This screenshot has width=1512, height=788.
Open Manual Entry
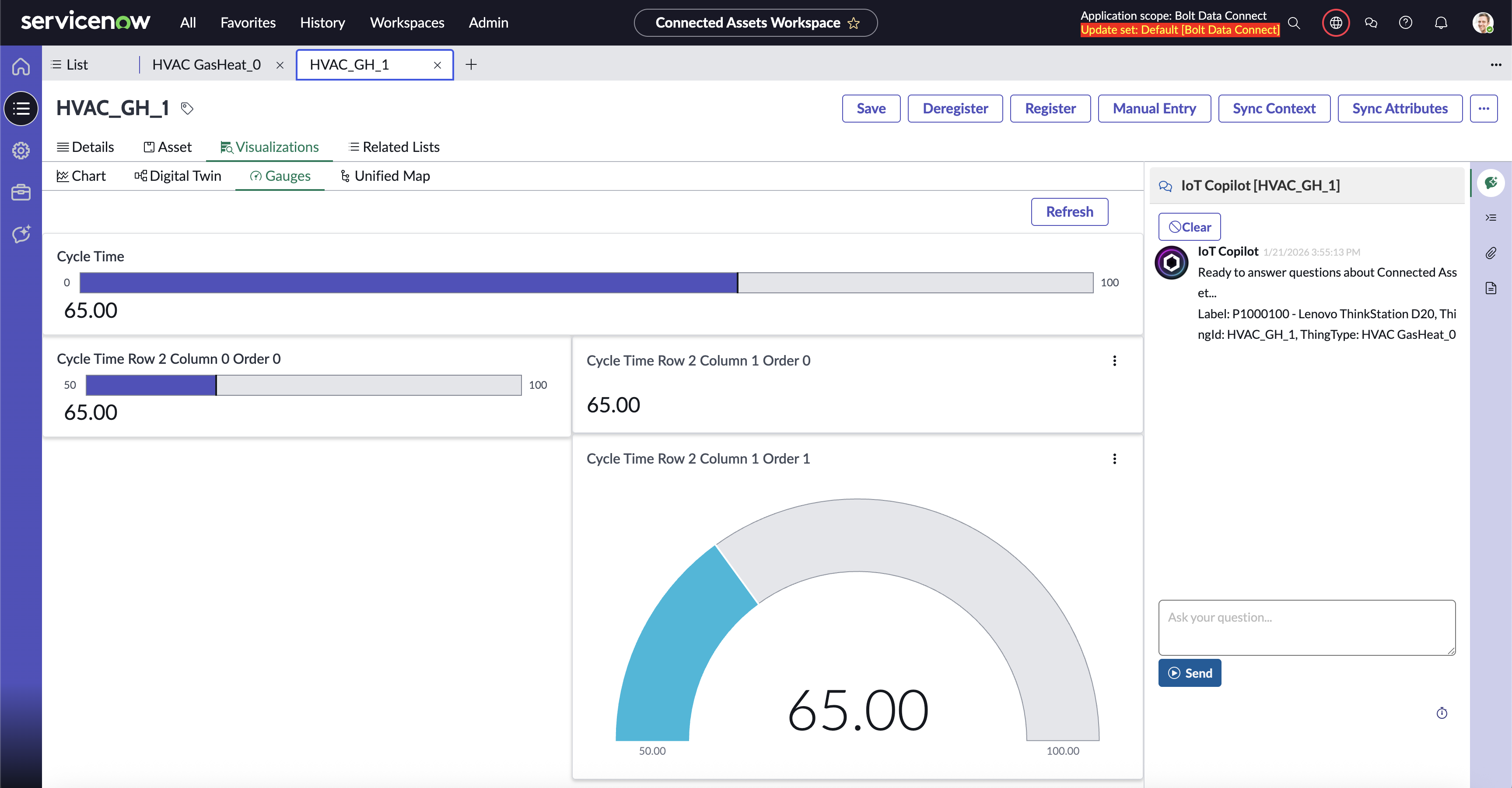pyautogui.click(x=1154, y=109)
